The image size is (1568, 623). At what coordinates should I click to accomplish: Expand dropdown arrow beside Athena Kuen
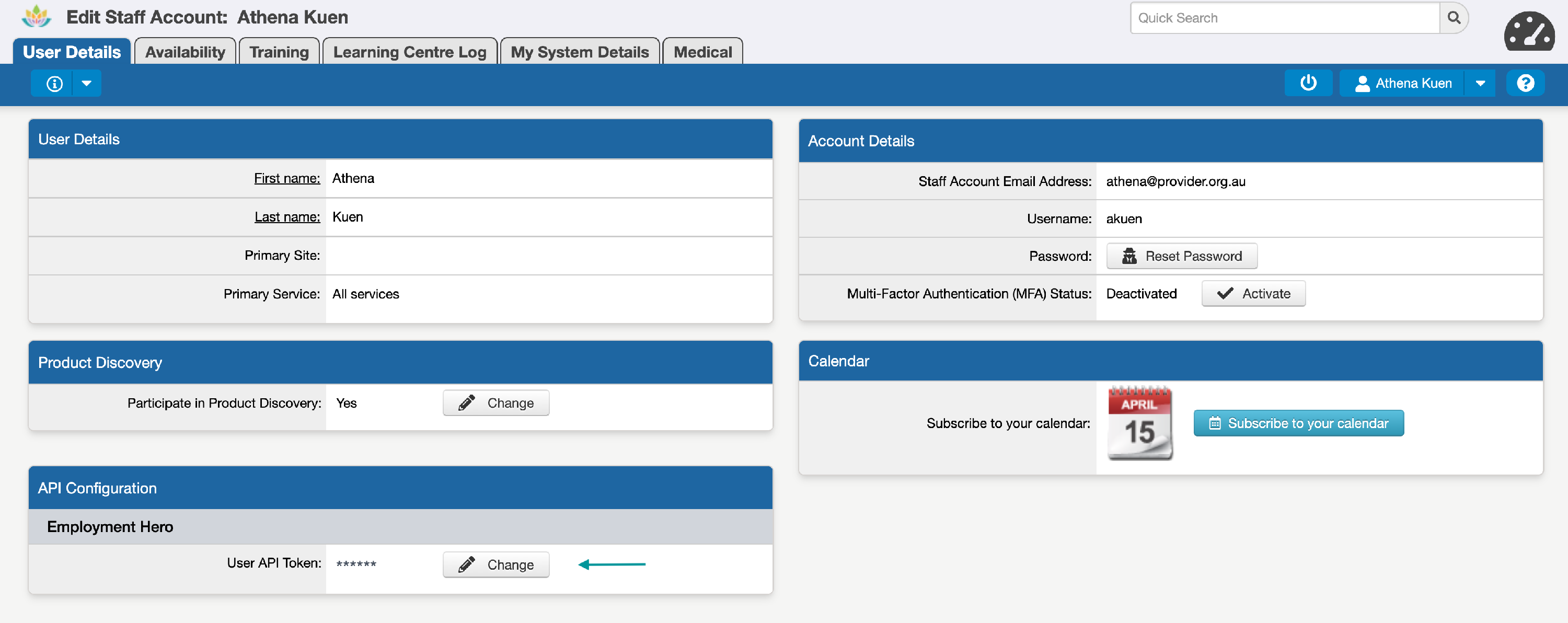tap(1480, 83)
